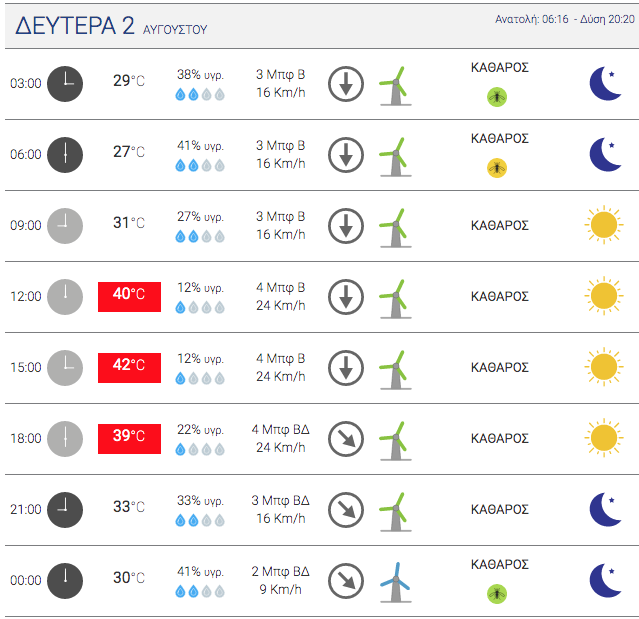Click the mosquito icon in 03:00 row

497,96
